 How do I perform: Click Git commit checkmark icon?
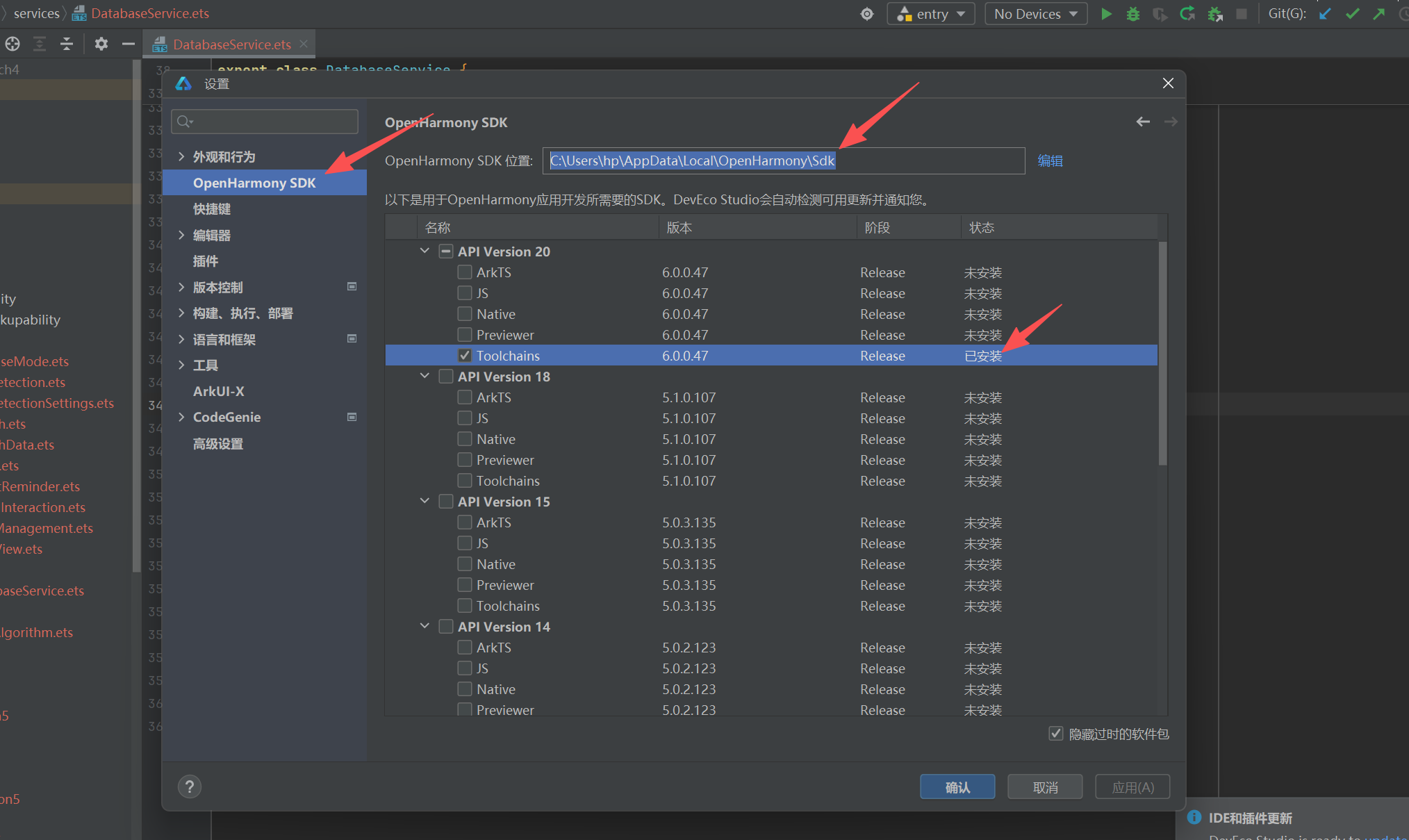click(x=1352, y=14)
